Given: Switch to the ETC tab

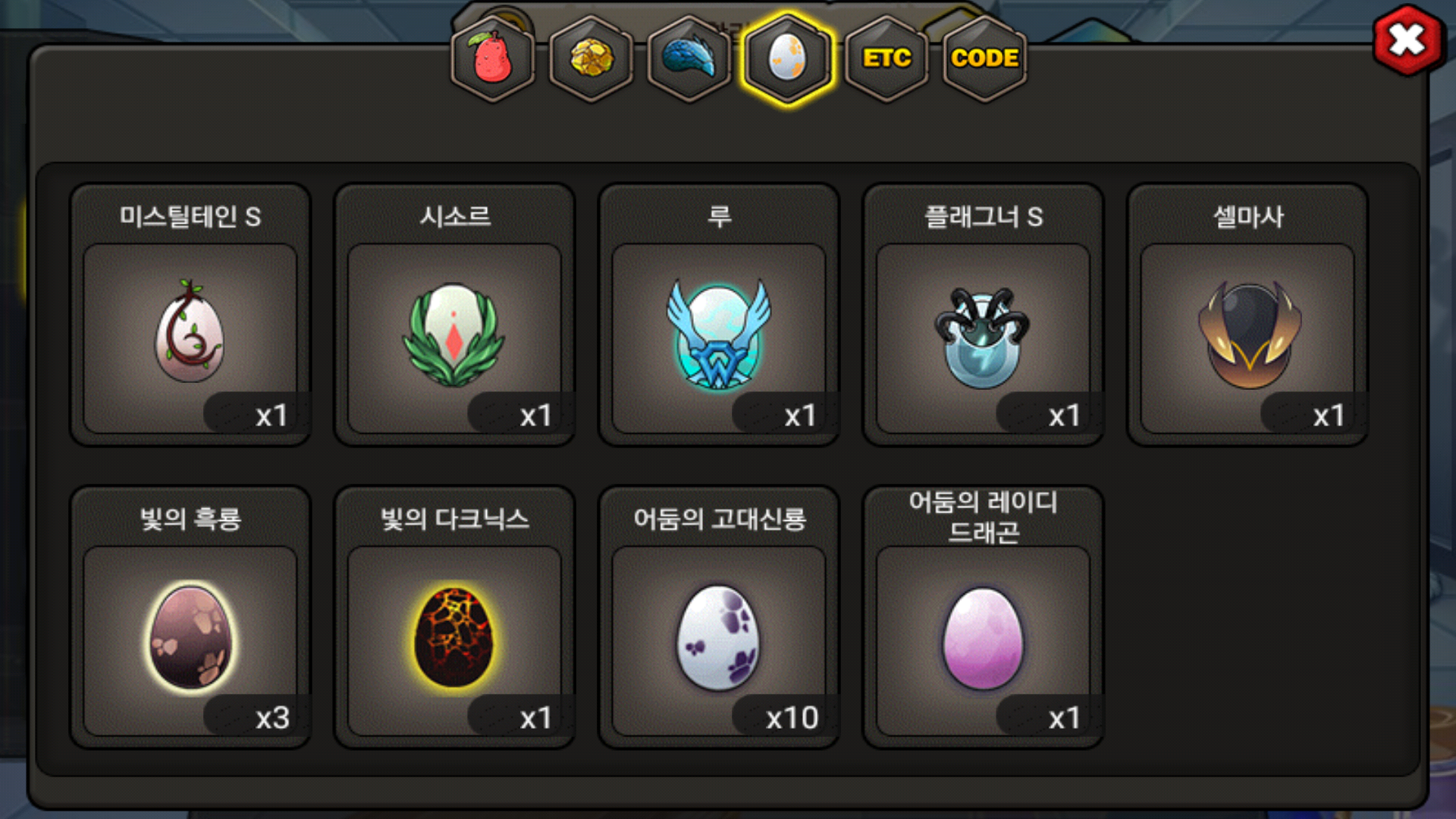Looking at the screenshot, I should coord(886,58).
